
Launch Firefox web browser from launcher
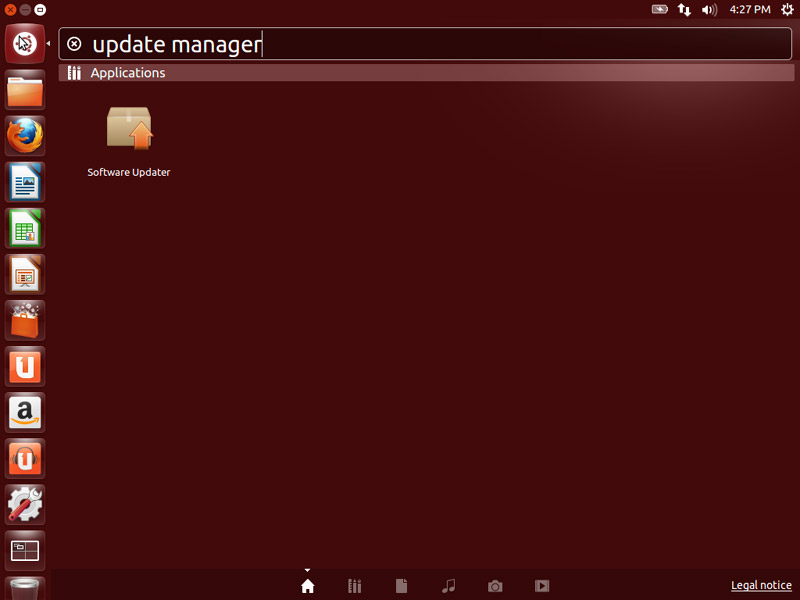click(x=24, y=136)
